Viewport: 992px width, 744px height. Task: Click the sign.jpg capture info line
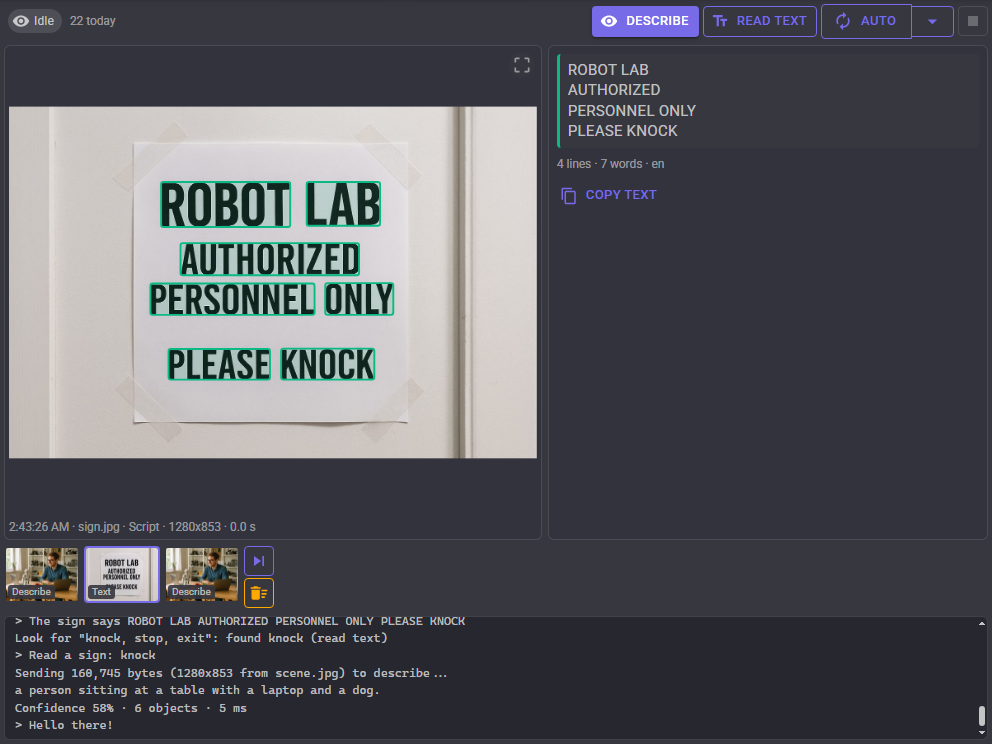pos(132,527)
